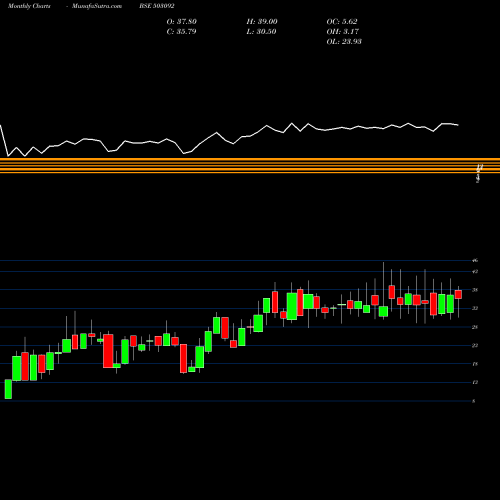Click the 18 price axis label
This screenshot has width=500, height=500.
475,364
